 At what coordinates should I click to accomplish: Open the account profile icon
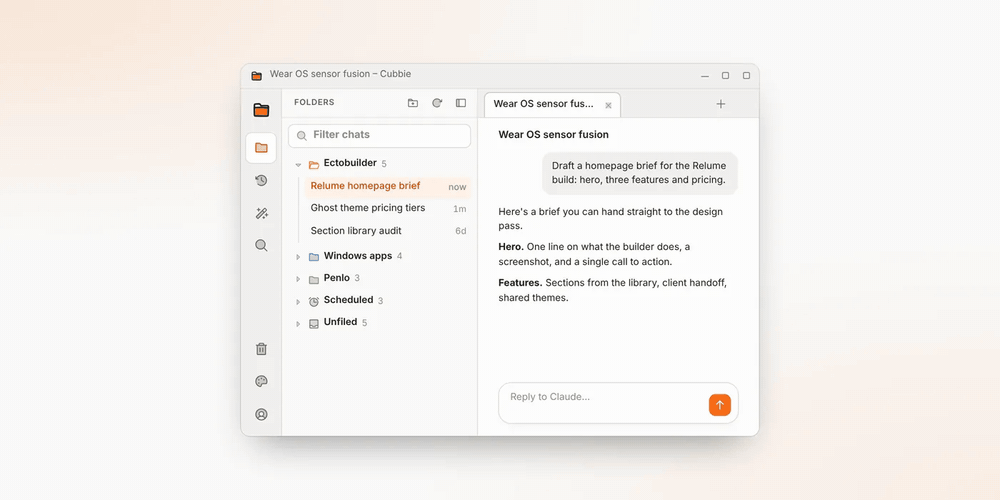click(x=261, y=414)
